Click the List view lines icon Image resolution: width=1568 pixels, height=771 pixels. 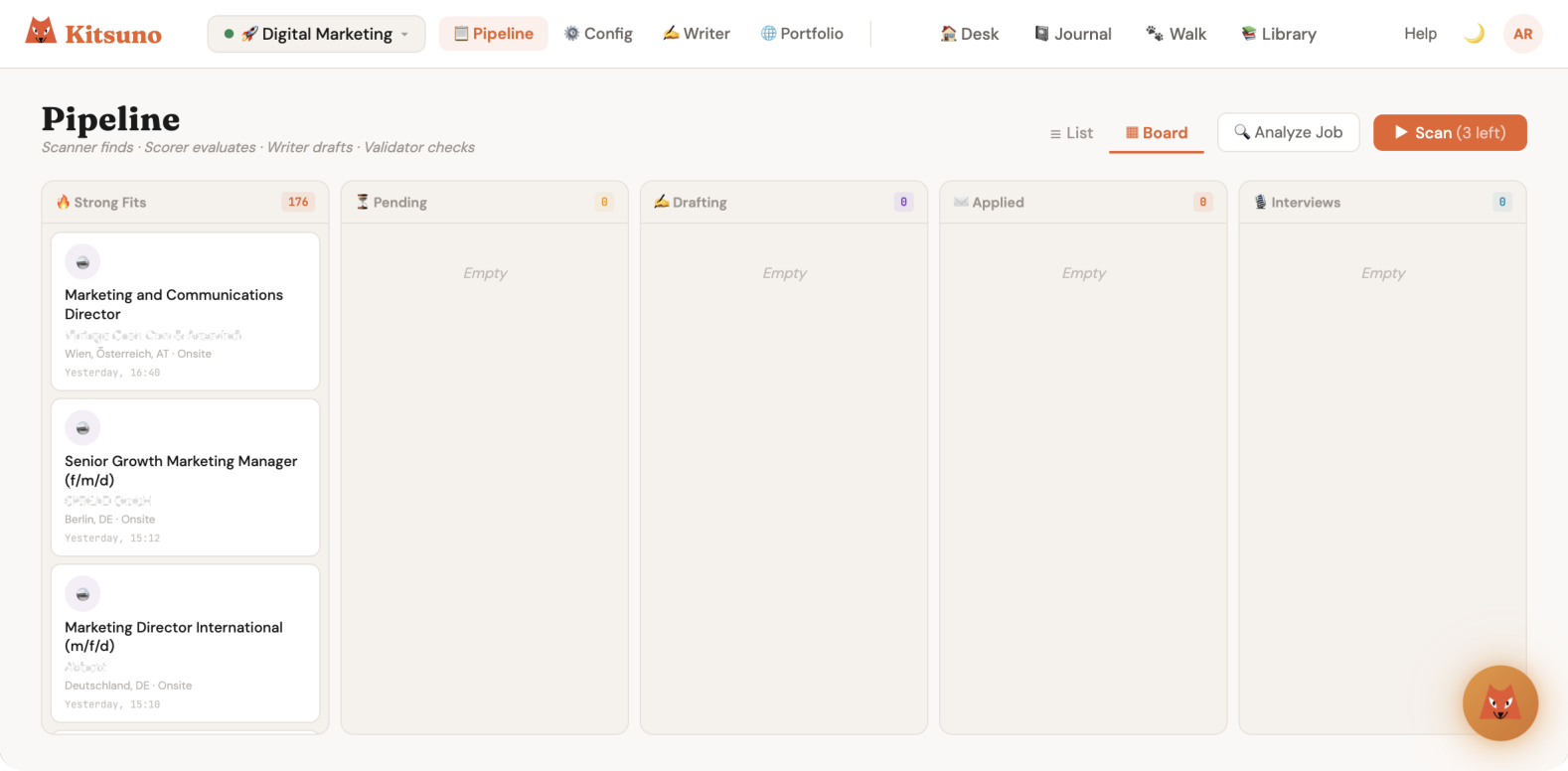click(1055, 134)
